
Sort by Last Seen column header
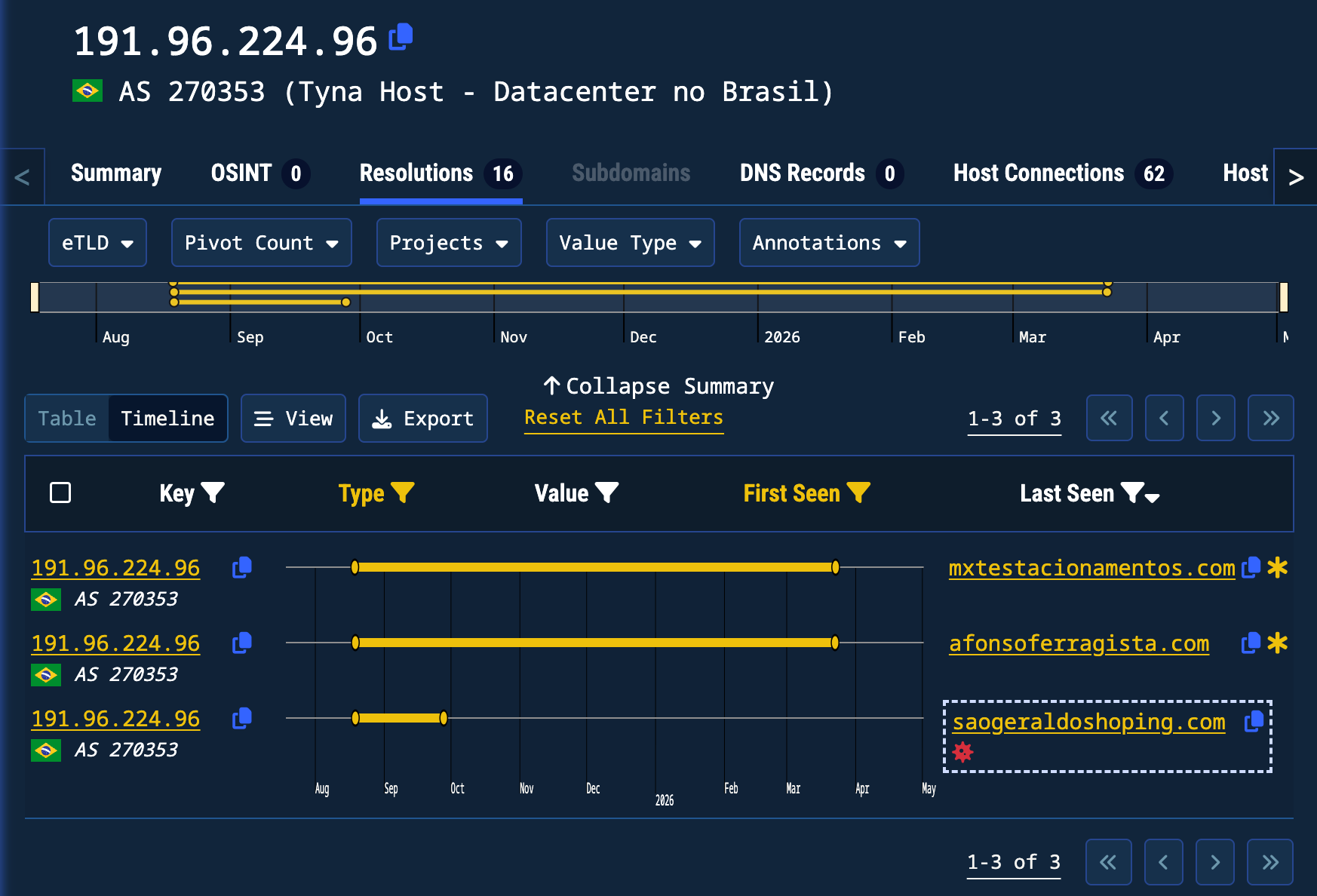(x=1067, y=493)
